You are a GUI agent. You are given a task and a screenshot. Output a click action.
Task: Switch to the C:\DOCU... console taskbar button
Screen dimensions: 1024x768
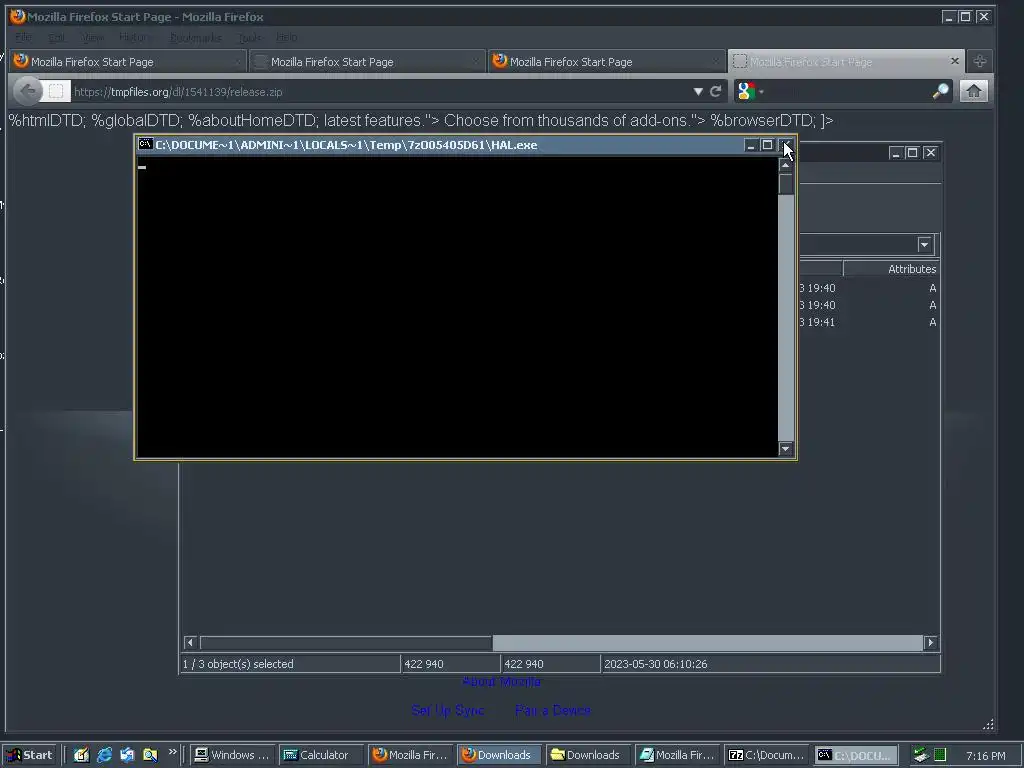(856, 755)
